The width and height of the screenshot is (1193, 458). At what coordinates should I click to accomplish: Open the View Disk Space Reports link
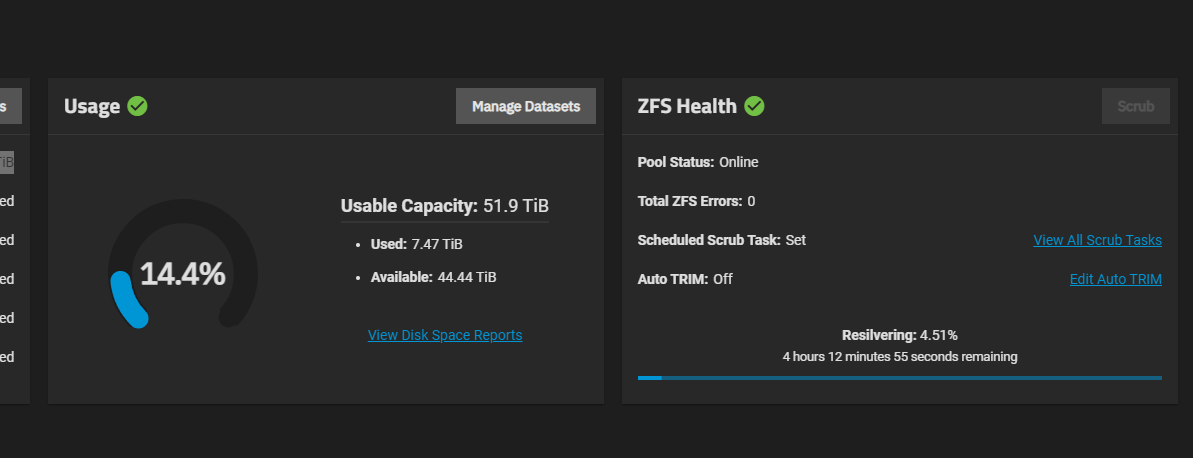tap(445, 335)
